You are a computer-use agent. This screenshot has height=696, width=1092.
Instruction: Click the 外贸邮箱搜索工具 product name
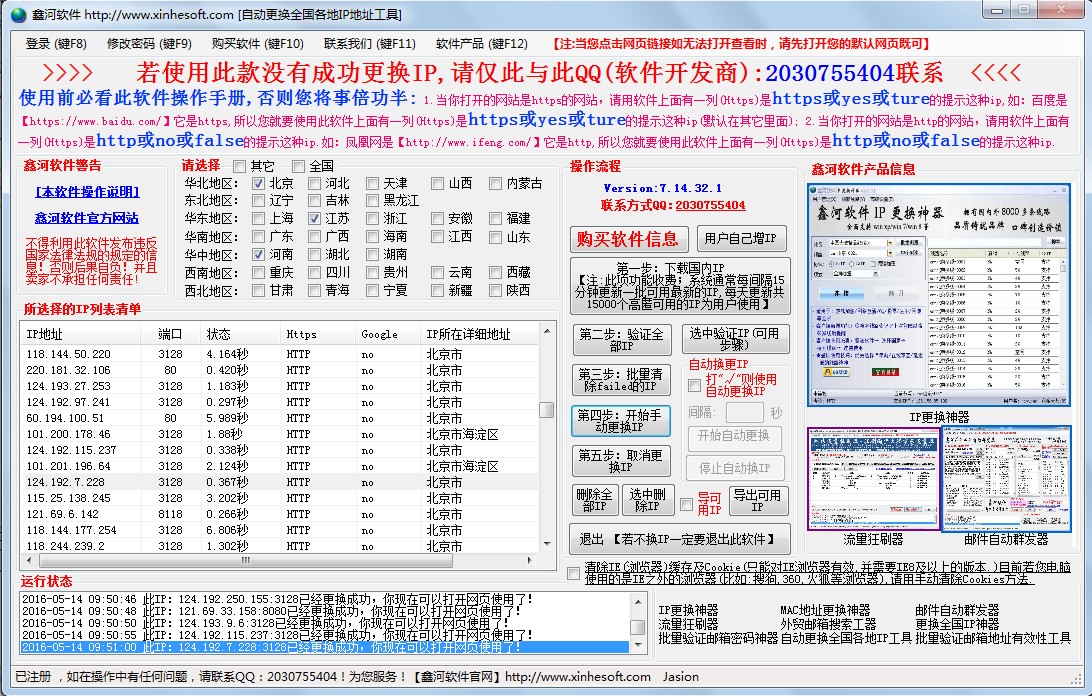pyautogui.click(x=828, y=624)
